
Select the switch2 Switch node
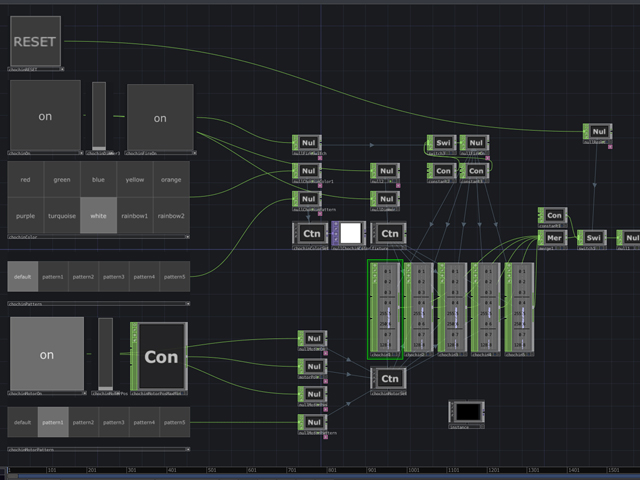[592, 238]
